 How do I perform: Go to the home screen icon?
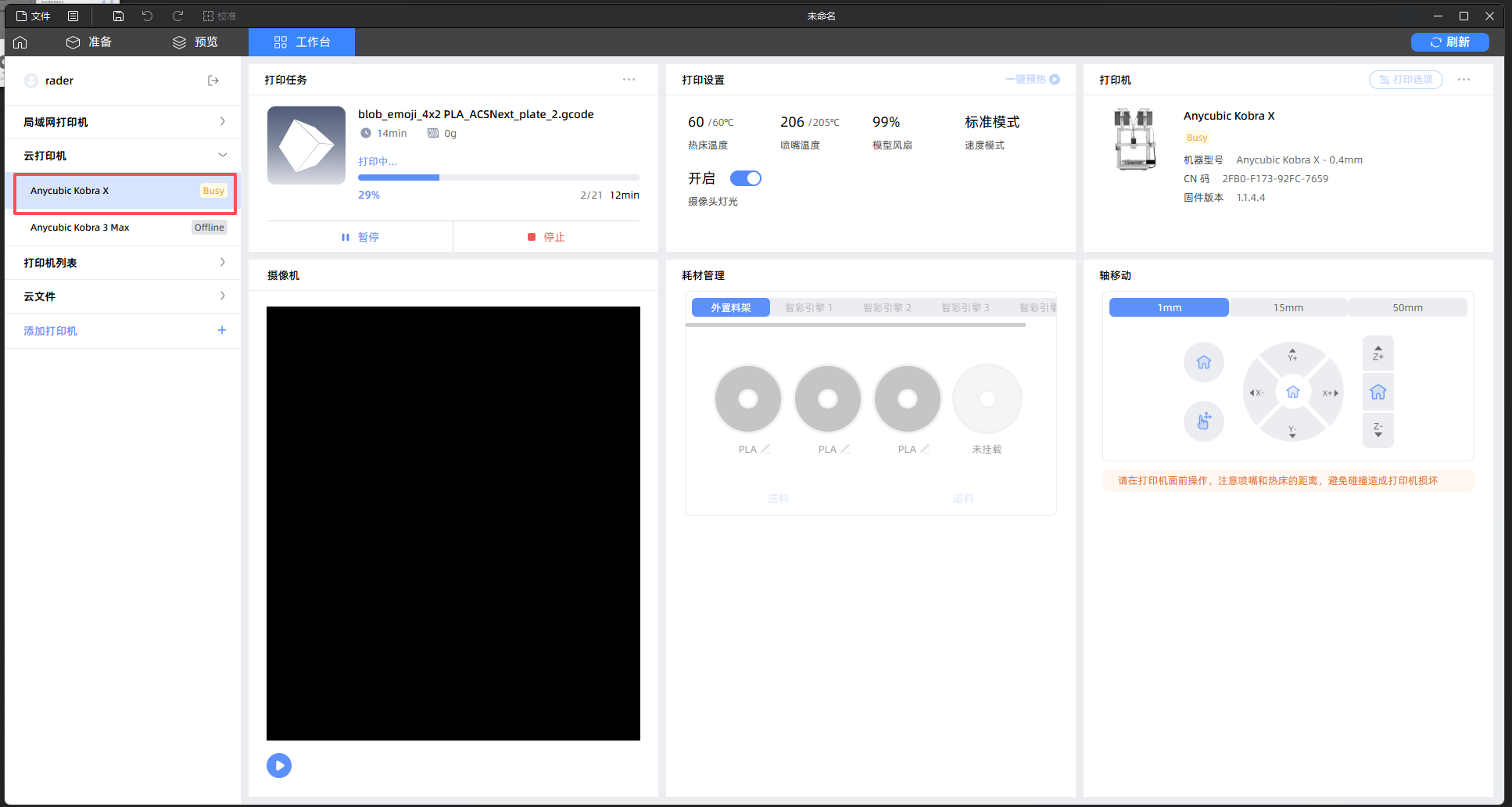pos(20,42)
